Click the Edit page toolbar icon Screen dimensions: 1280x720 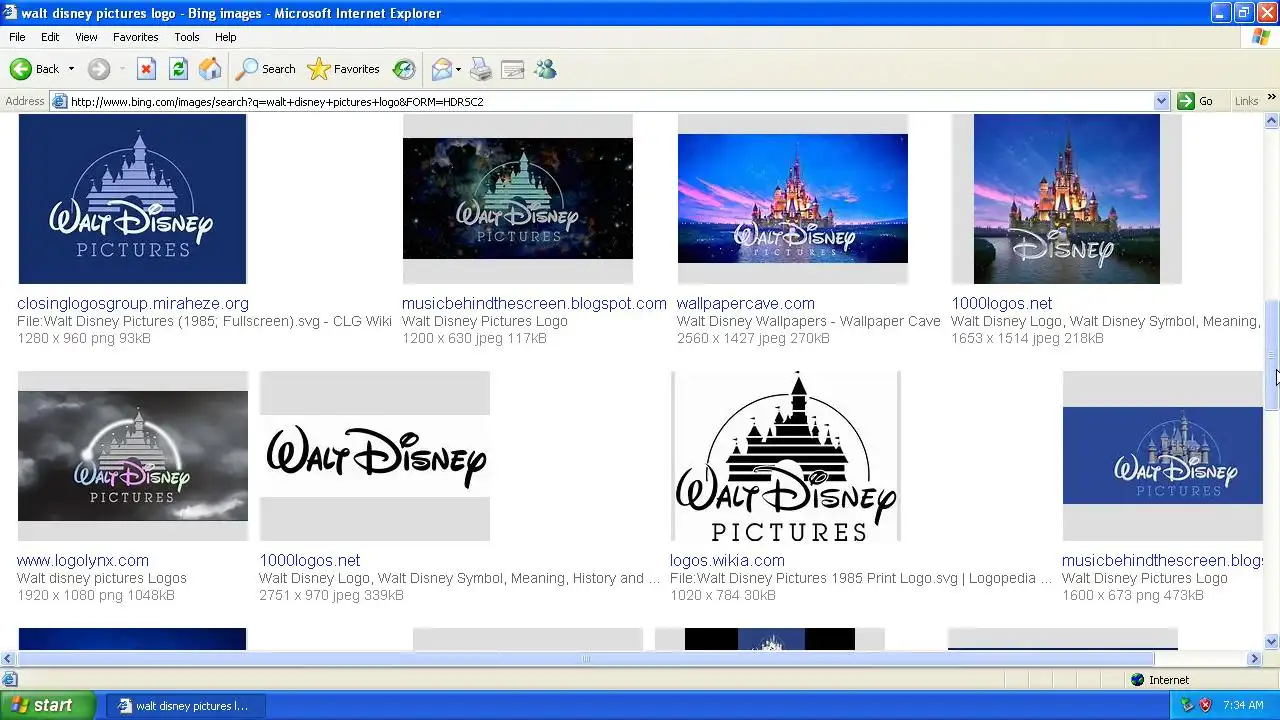pyautogui.click(x=513, y=69)
